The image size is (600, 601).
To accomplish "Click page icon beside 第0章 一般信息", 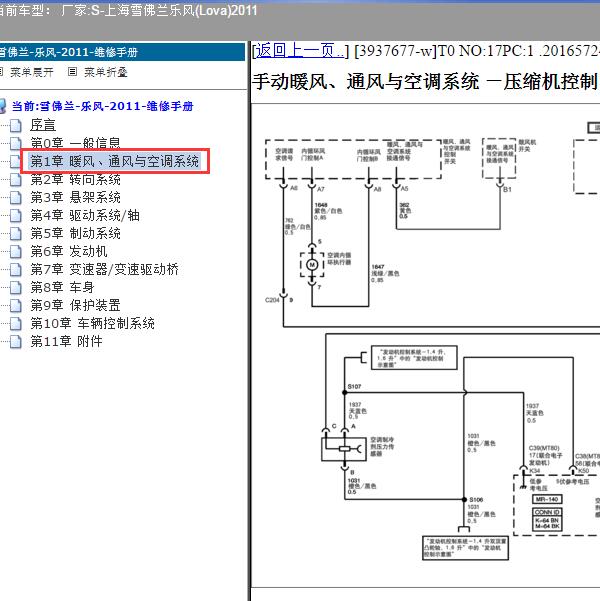I will coord(16,143).
